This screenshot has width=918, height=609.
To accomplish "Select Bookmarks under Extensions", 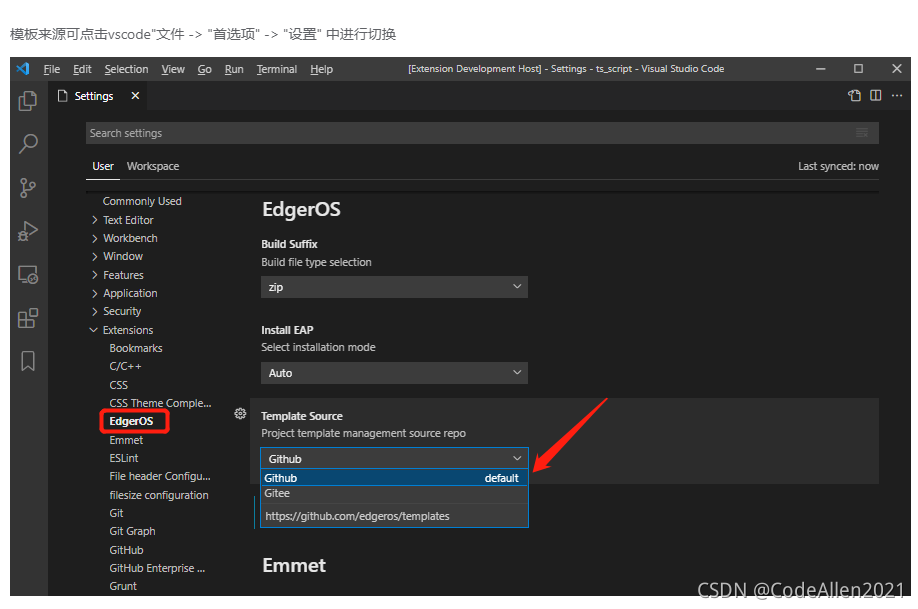I will pos(136,348).
